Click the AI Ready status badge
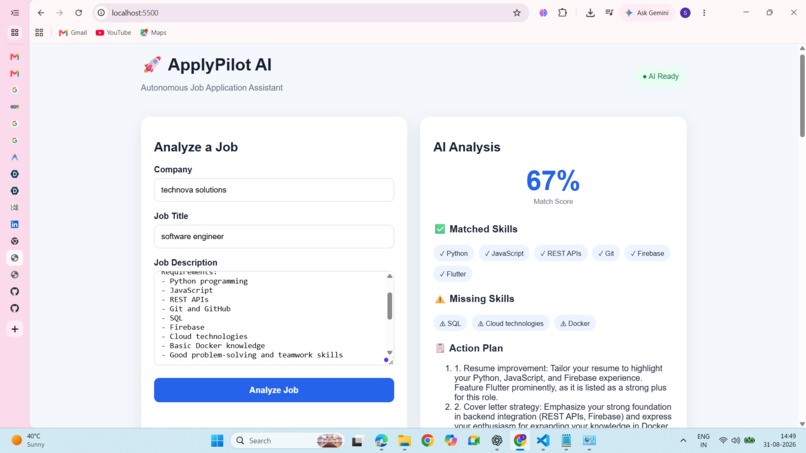The width and height of the screenshot is (806, 453). 661,76
